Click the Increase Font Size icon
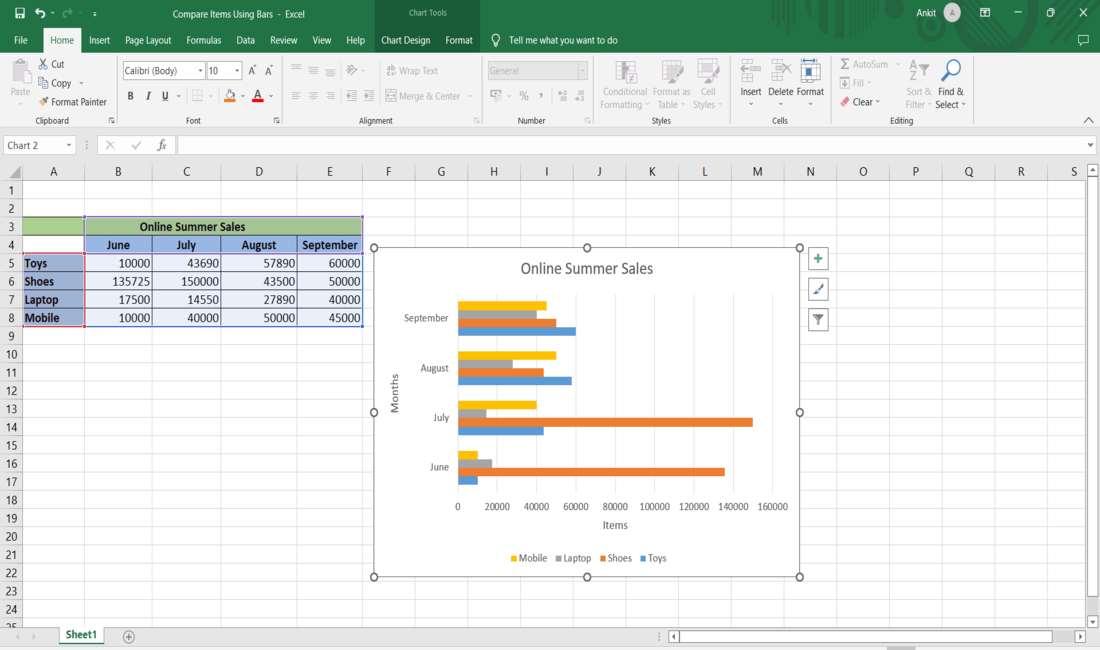This screenshot has width=1100, height=650. point(252,71)
